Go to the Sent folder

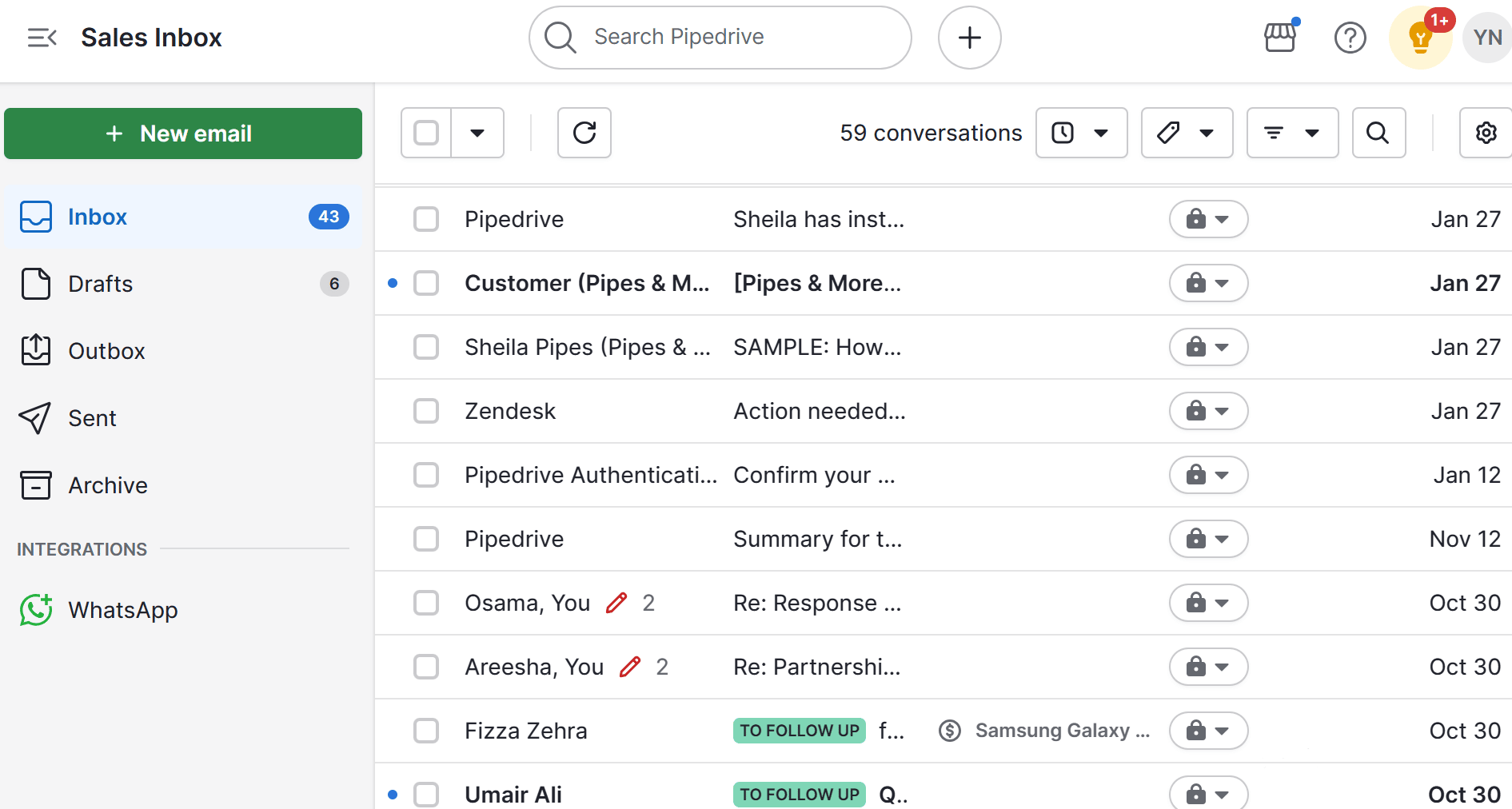[183, 418]
